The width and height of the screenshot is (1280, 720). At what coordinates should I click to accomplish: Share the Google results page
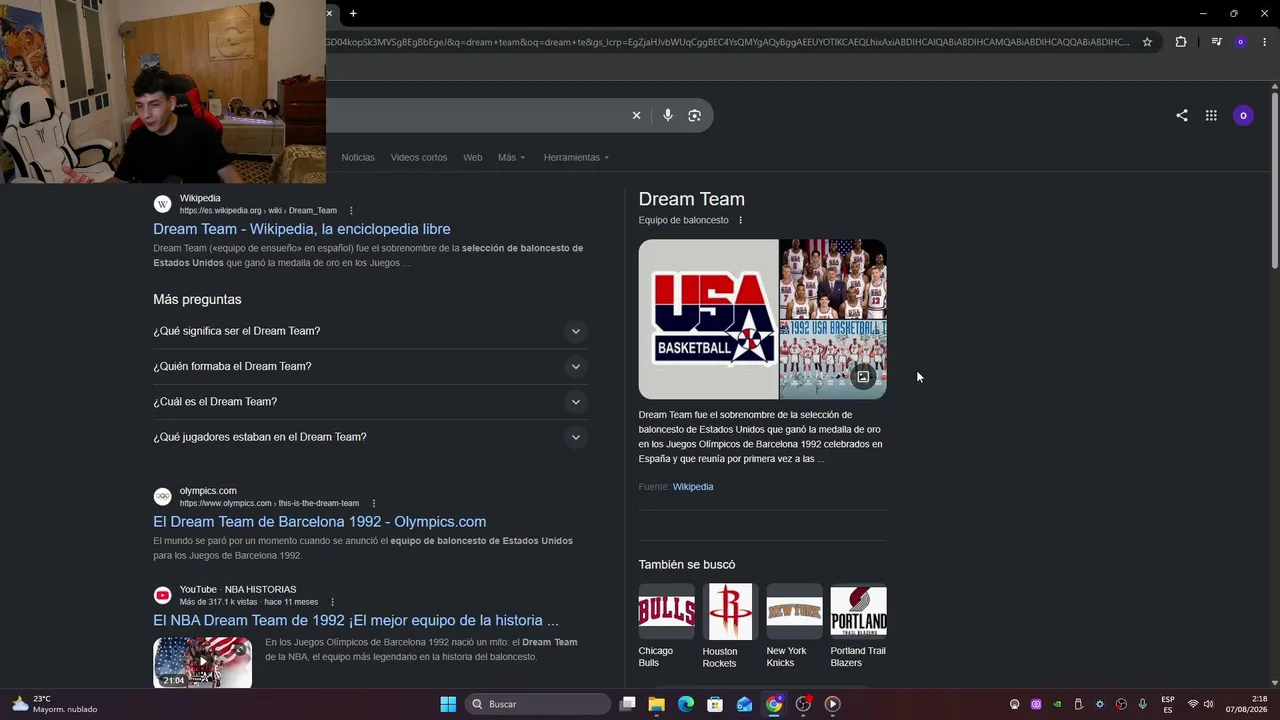point(1182,115)
